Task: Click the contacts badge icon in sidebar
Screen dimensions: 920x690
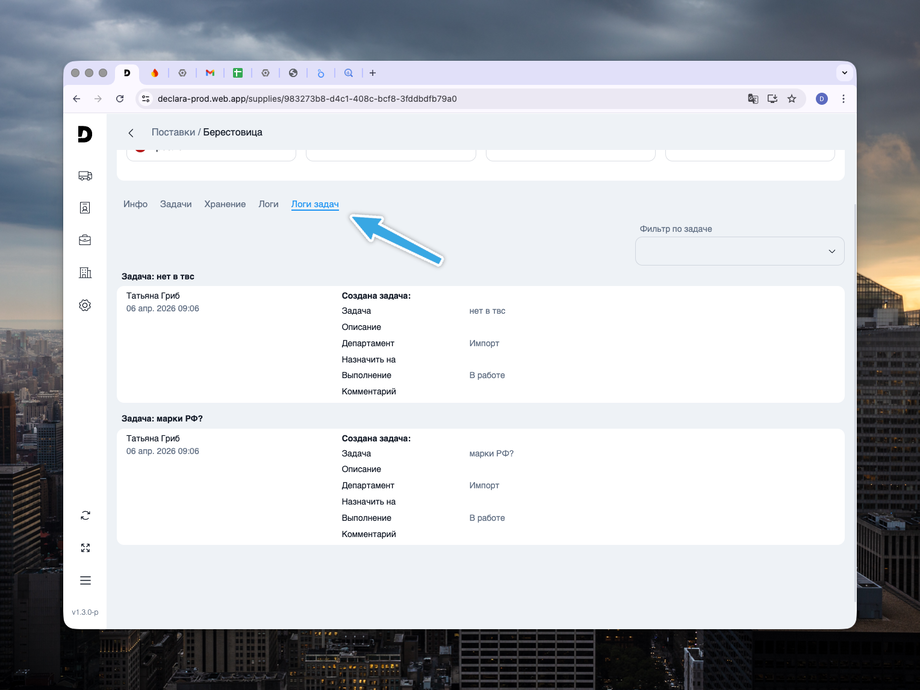Action: coord(85,208)
